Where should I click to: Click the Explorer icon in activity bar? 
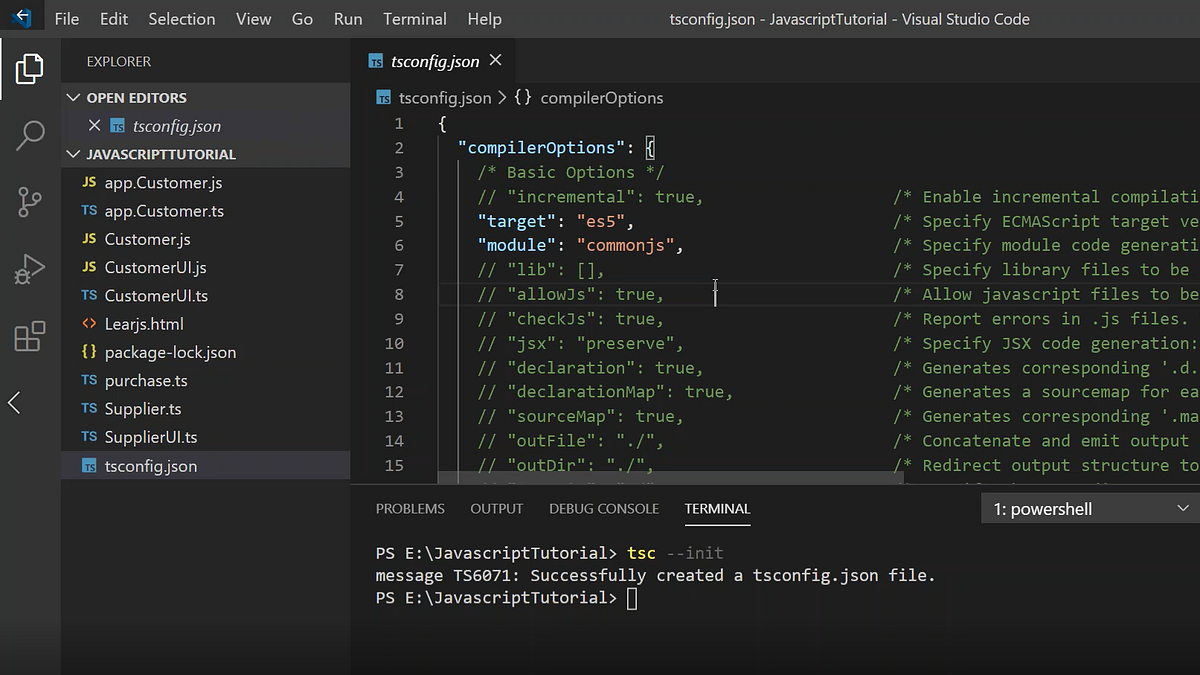30,68
